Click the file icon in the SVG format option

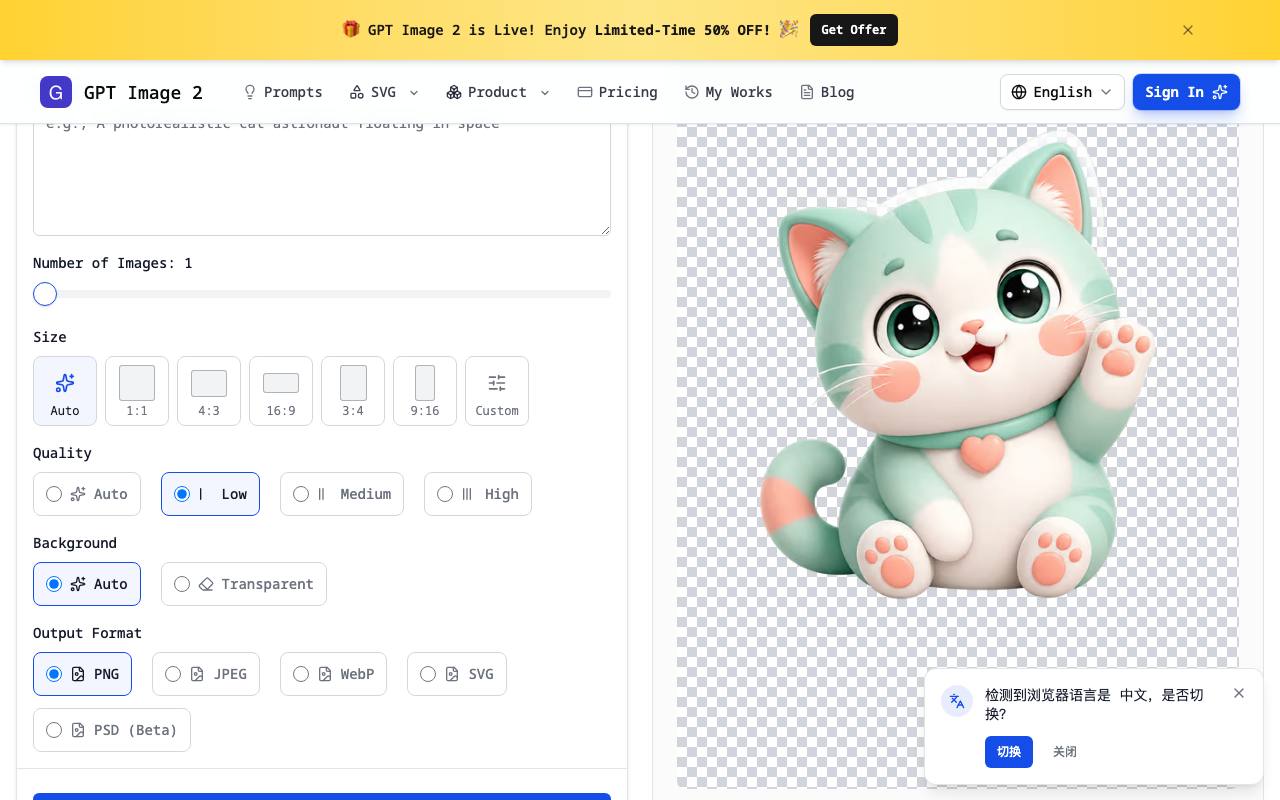coord(452,674)
